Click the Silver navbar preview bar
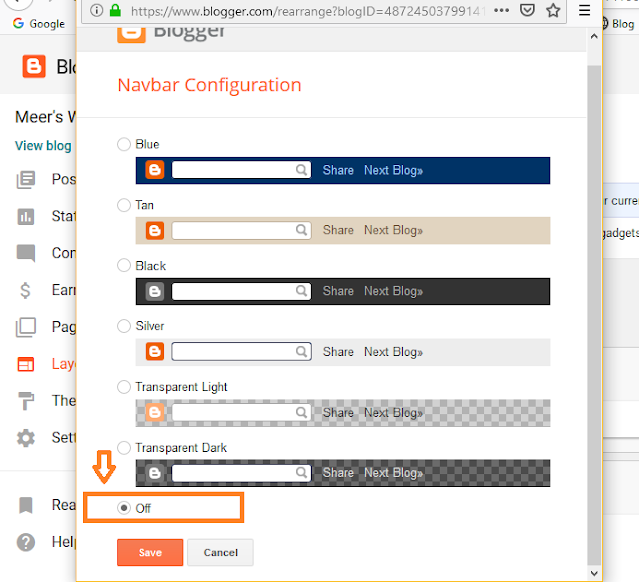Screen dimensions: 639x582 [343, 352]
